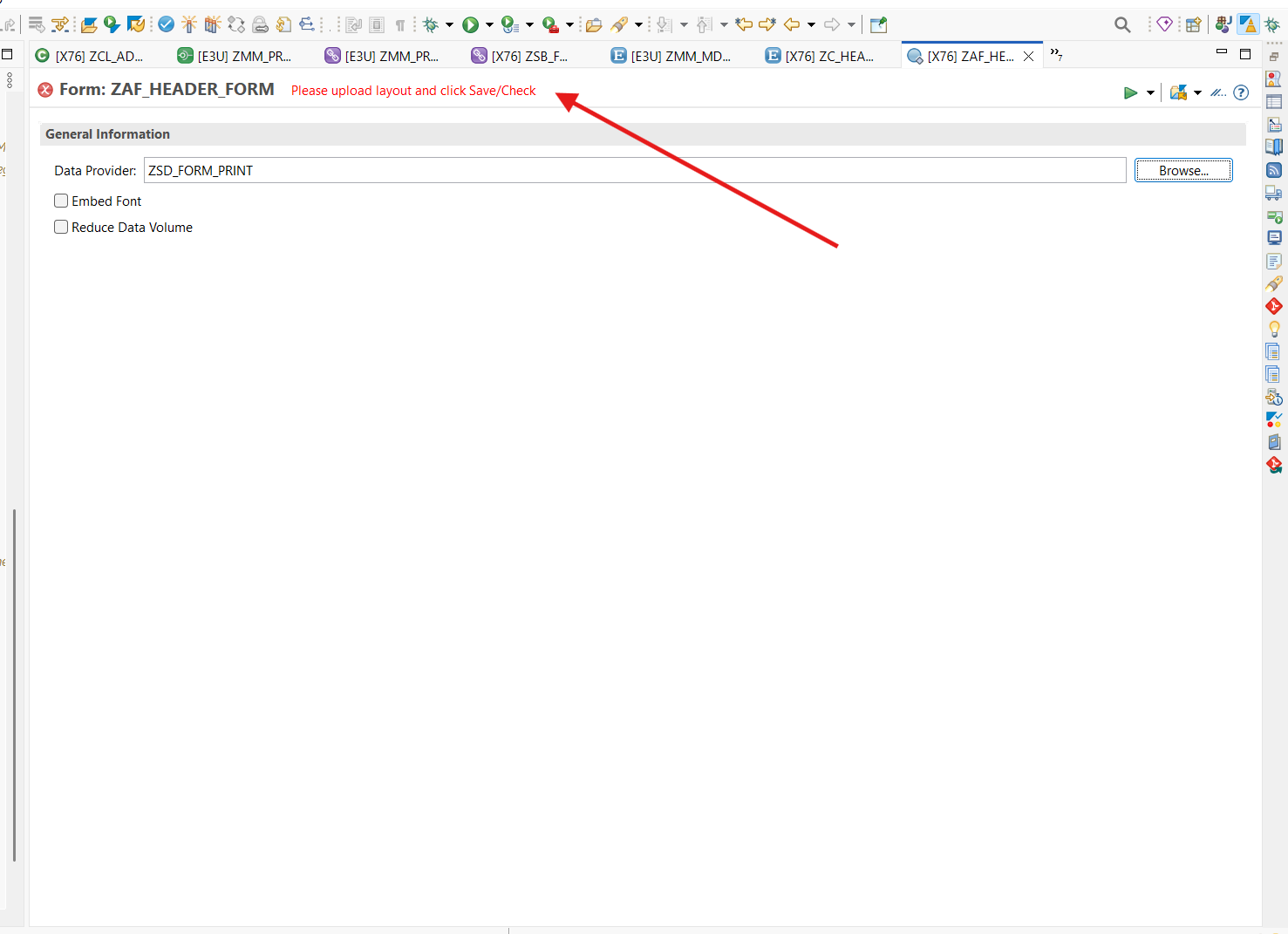Switch to the [X76] ZCL_AD... tab
The image size is (1288, 934).
coord(89,56)
